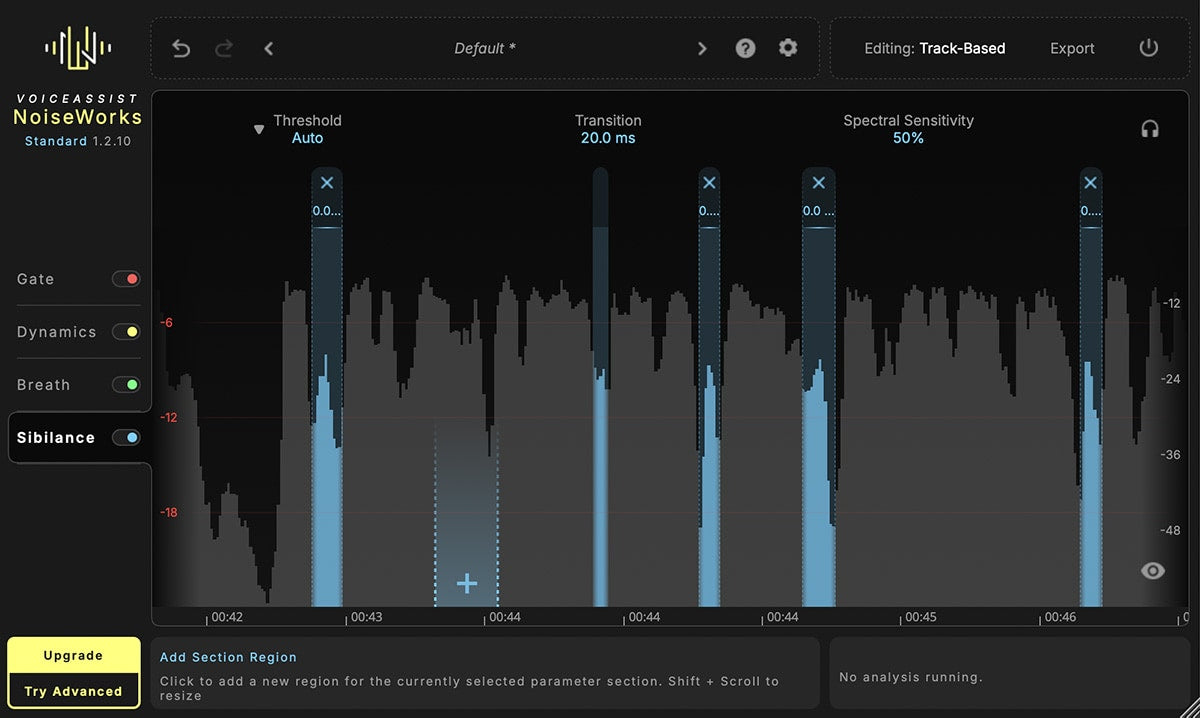
Task: Open the help question mark icon
Action: click(745, 48)
